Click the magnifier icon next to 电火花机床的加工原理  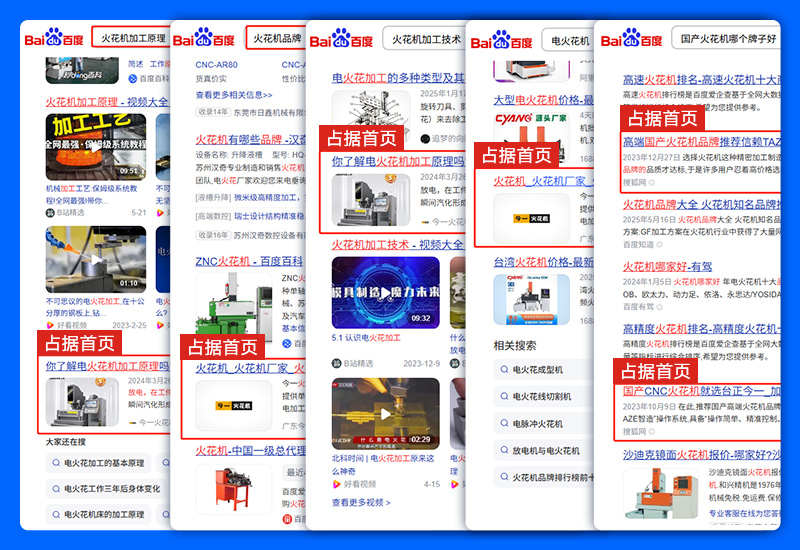click(x=56, y=514)
